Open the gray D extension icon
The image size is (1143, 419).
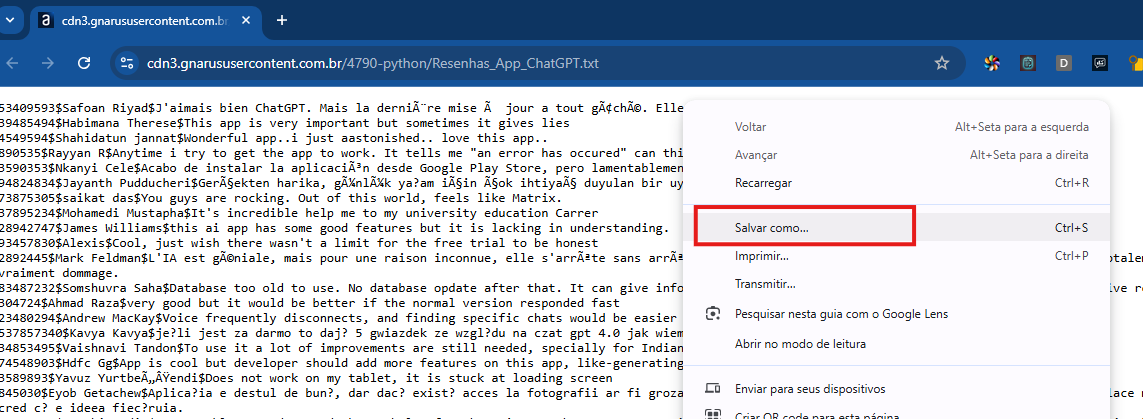tap(1064, 63)
